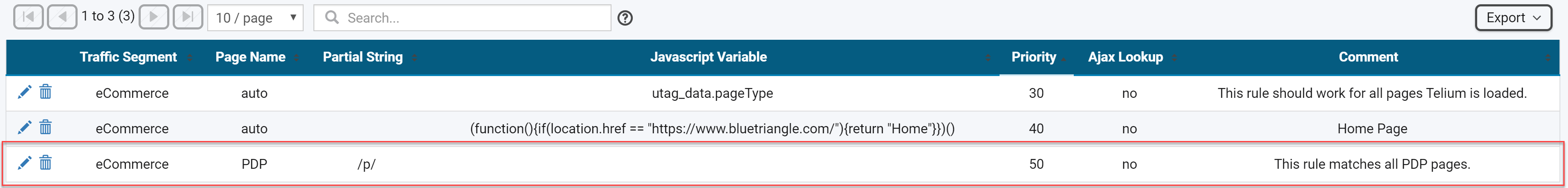Sort by the Javascript Variable column header
The height and width of the screenshot is (188, 1568).
pyautogui.click(x=709, y=57)
